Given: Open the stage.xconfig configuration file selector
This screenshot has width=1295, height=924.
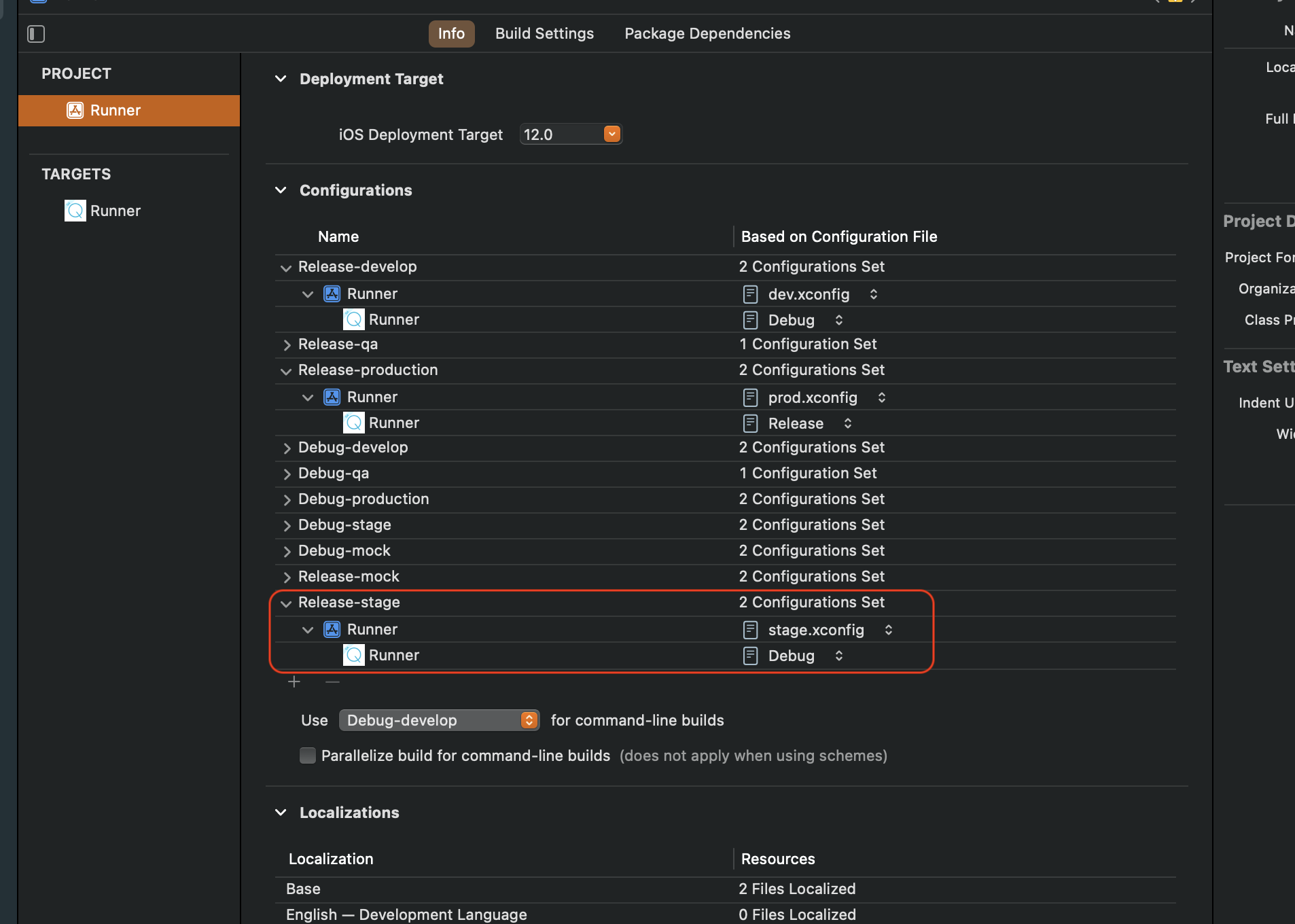Looking at the screenshot, I should coord(889,630).
